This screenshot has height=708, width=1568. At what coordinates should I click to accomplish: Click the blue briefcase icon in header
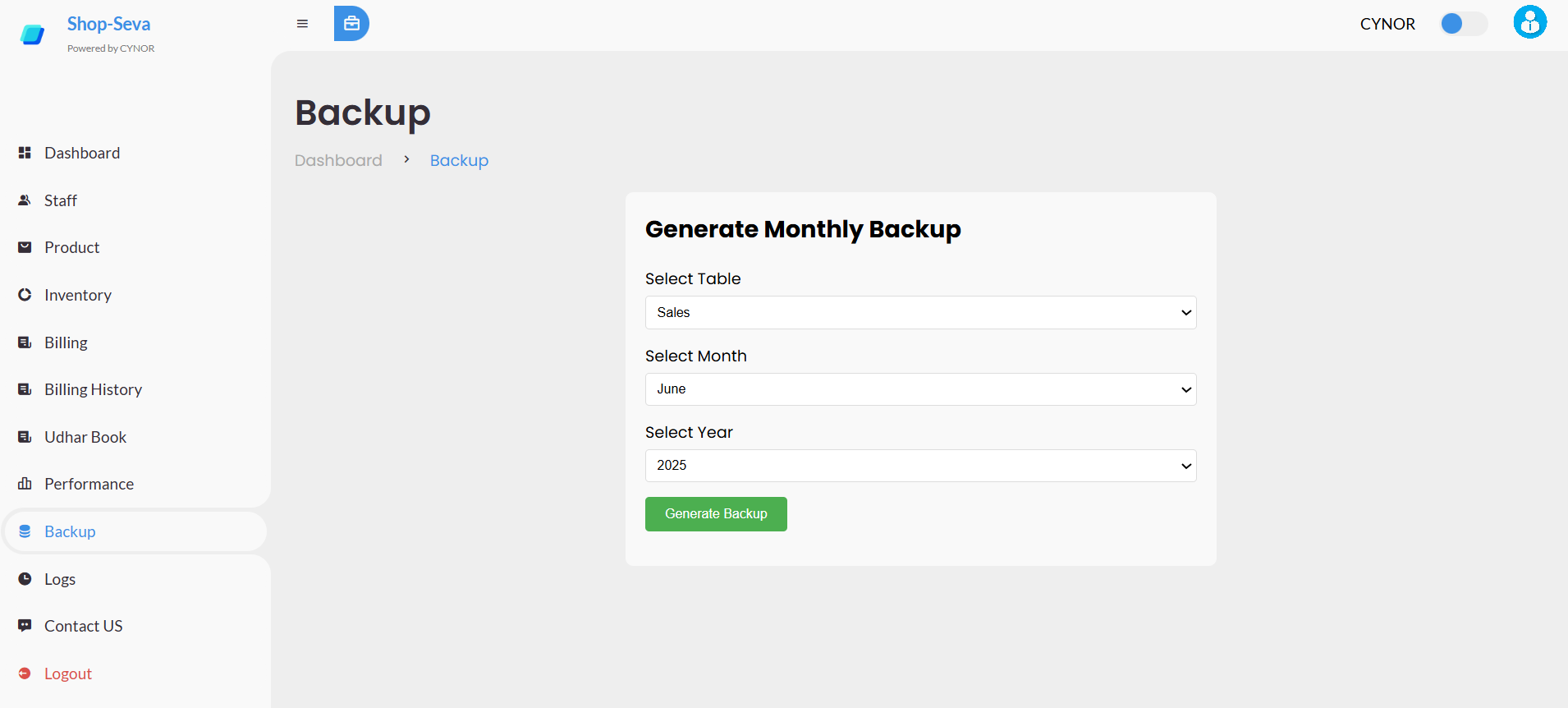[351, 24]
